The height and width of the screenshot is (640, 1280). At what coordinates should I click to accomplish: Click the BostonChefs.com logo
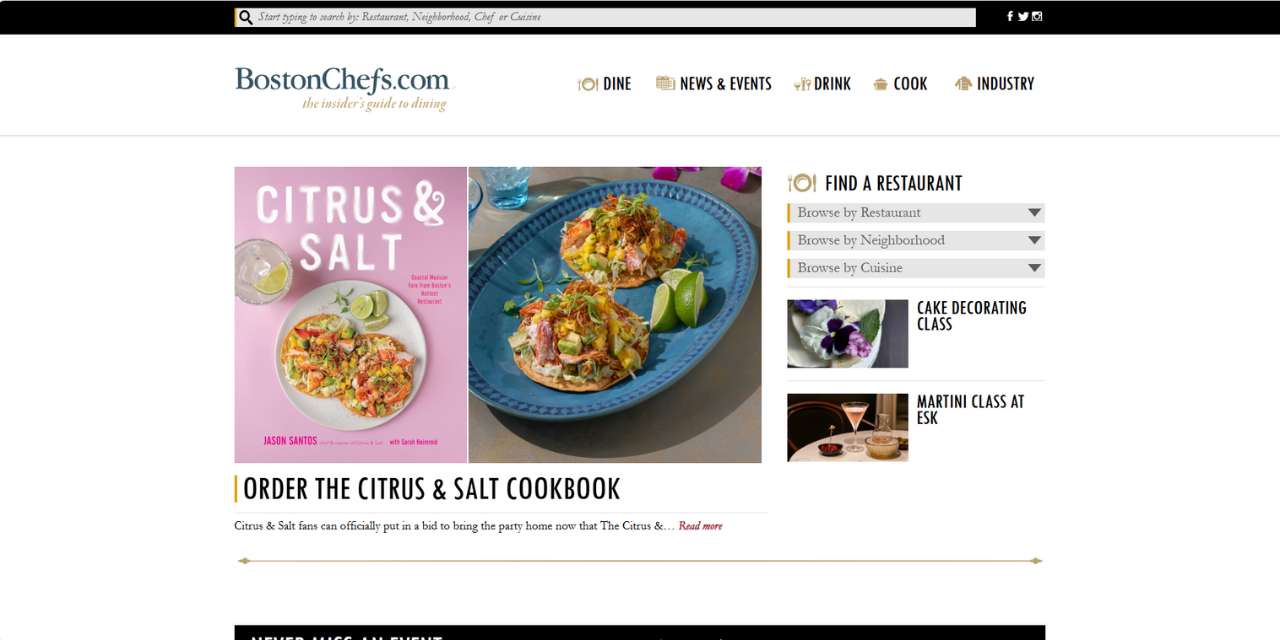tap(343, 88)
